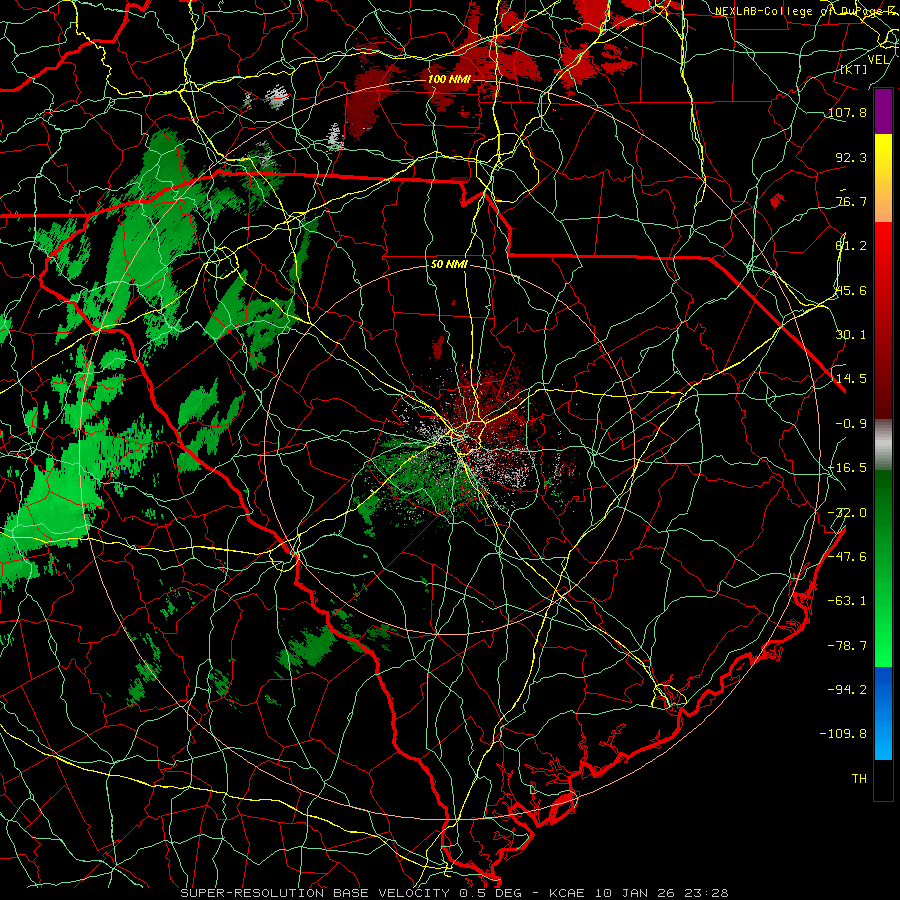900x900 pixels.
Task: Click the -16.5 velocity scale value
Action: 848,468
